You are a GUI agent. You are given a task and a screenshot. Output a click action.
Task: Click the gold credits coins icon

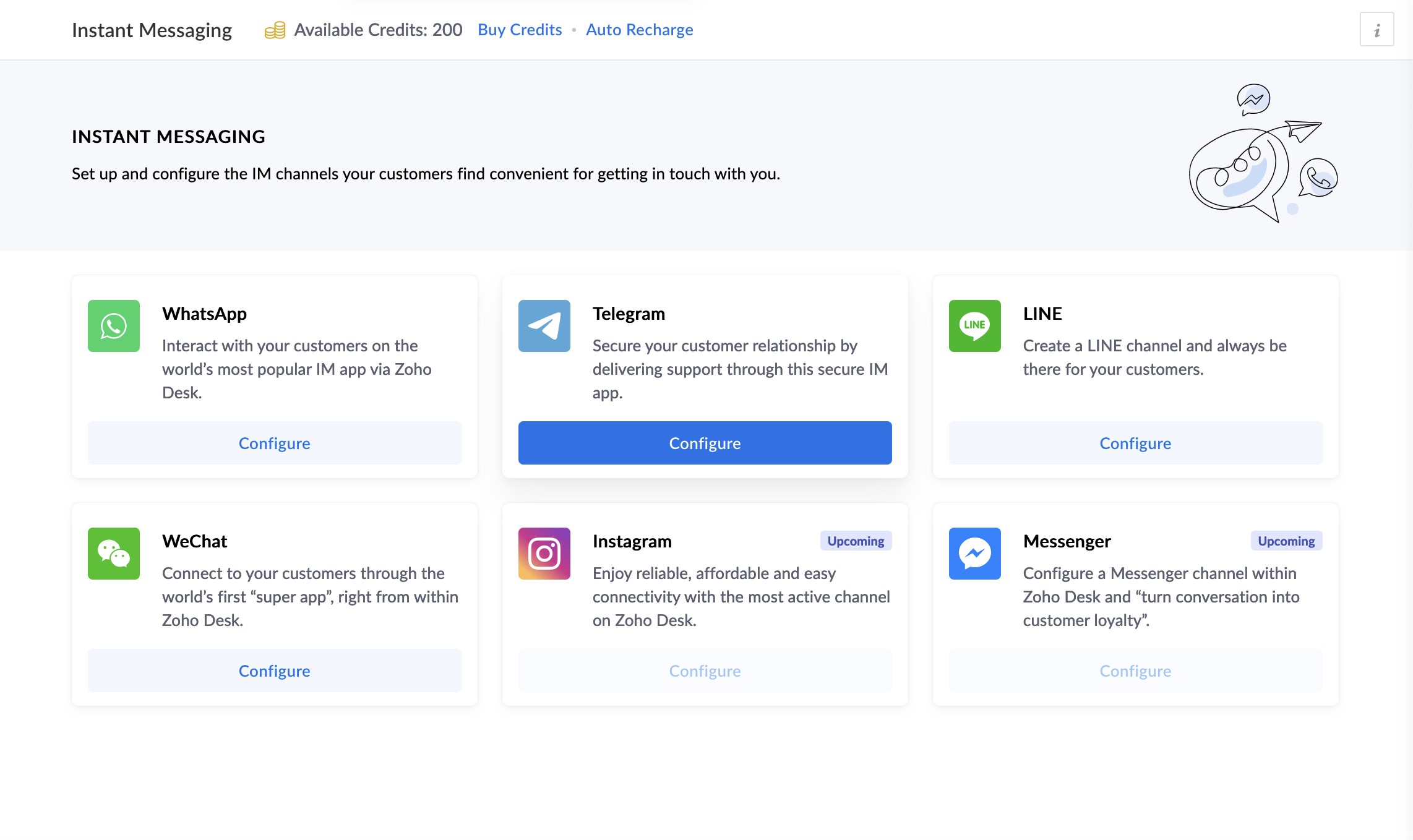click(275, 30)
